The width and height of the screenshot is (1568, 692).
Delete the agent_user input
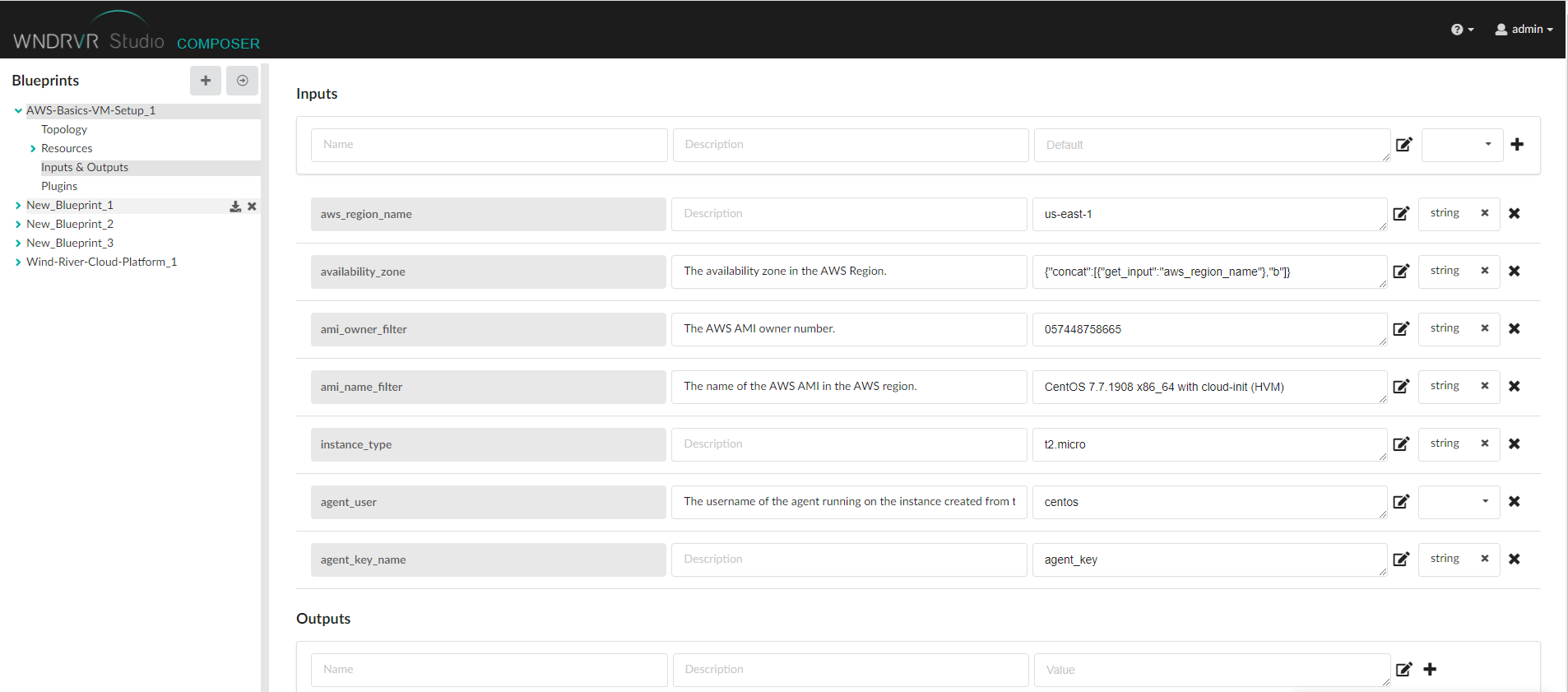1515,502
